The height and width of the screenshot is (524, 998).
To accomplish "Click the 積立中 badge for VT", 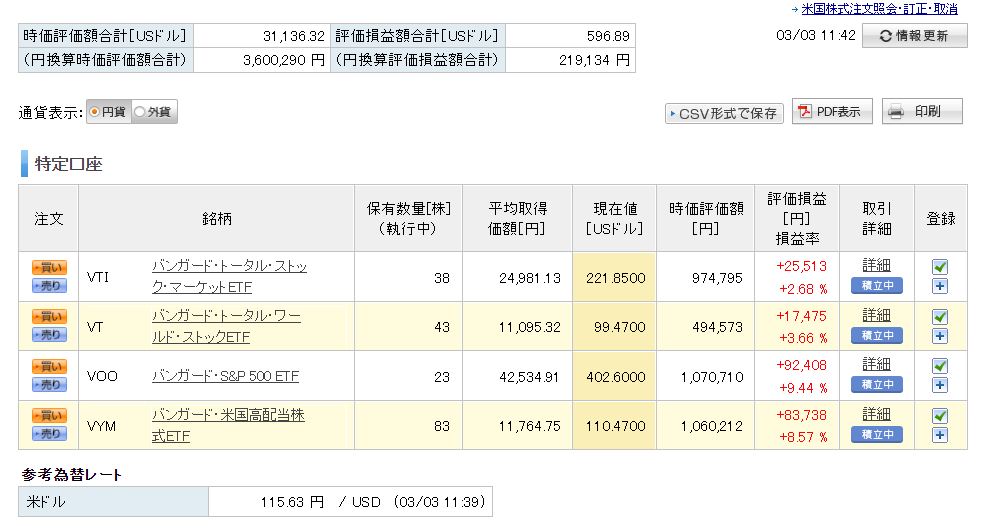I will pyautogui.click(x=877, y=336).
